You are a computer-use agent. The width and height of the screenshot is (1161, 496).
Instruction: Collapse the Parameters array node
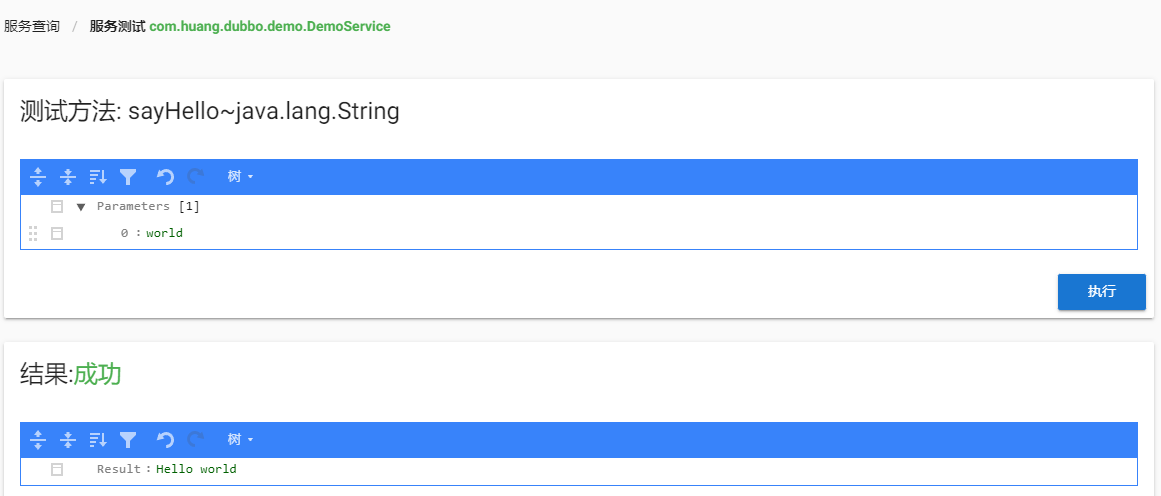tap(81, 207)
